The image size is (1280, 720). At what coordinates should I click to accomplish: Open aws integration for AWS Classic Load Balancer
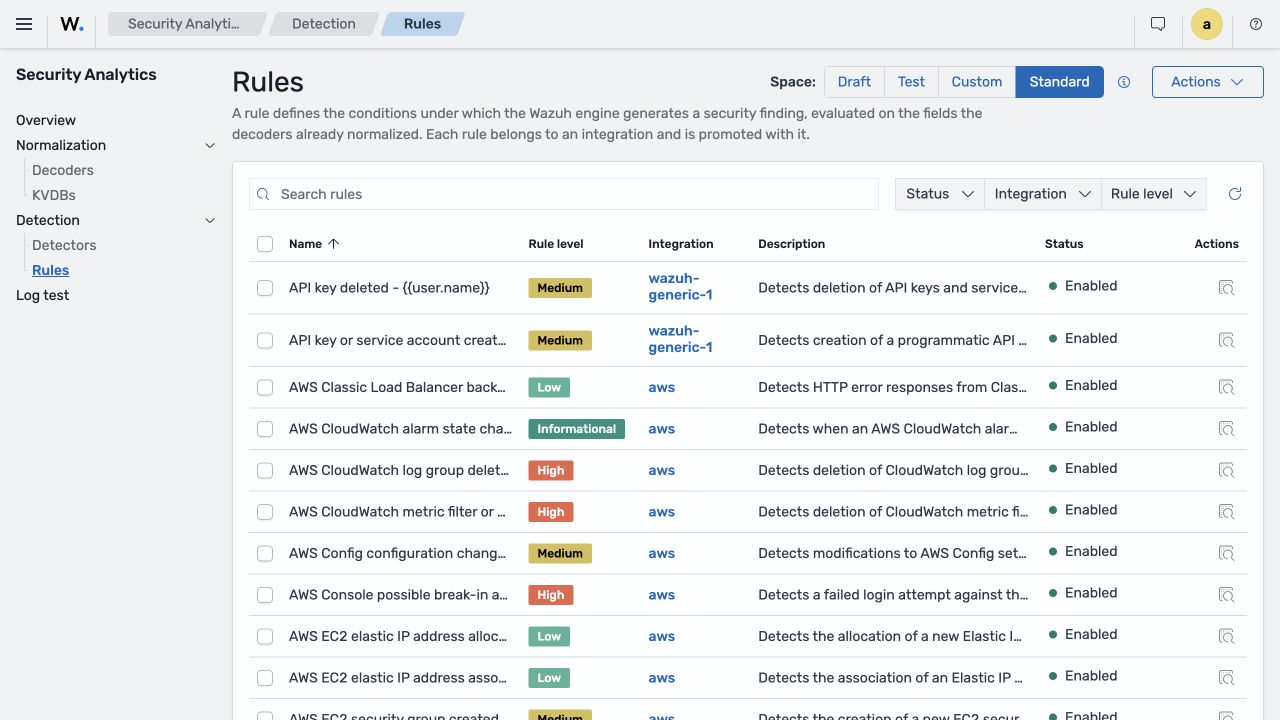click(x=662, y=387)
